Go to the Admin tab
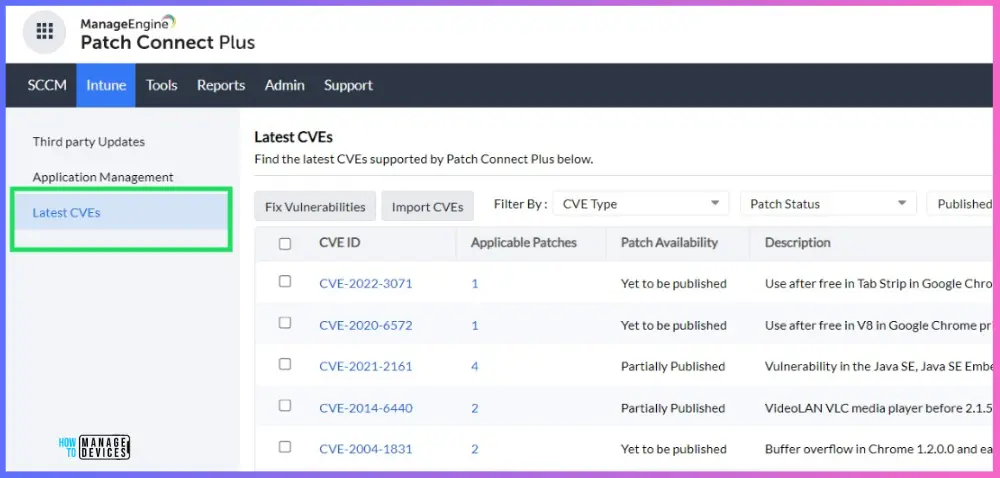 click(284, 85)
